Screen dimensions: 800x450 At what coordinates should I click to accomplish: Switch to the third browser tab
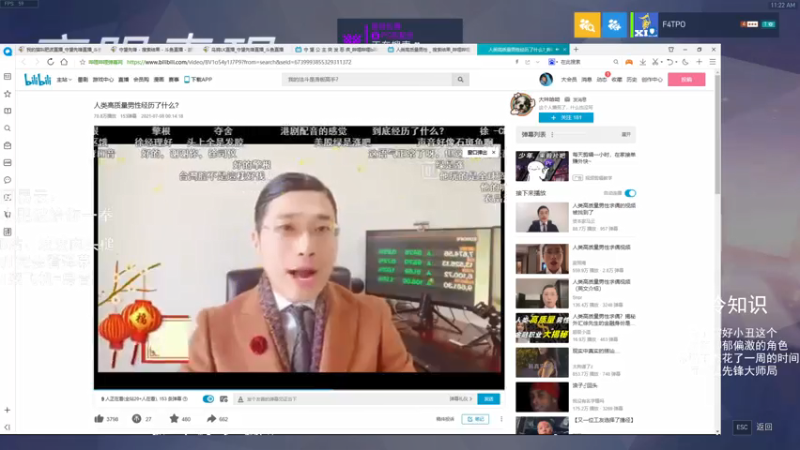246,49
